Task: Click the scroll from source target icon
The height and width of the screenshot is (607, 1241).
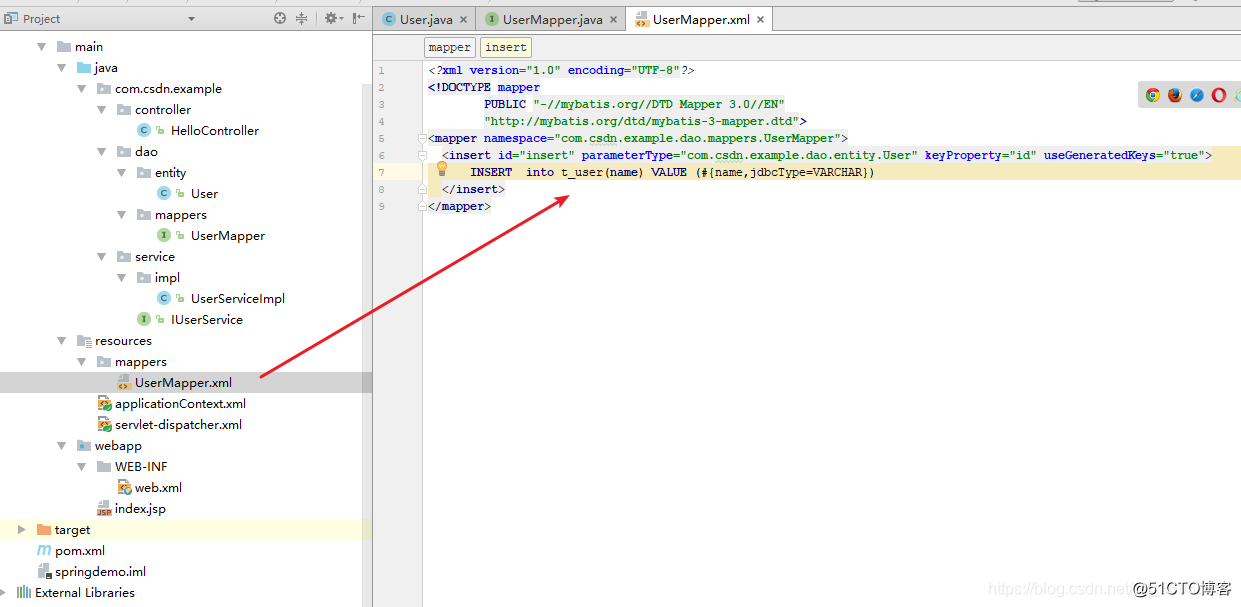Action: (280, 18)
